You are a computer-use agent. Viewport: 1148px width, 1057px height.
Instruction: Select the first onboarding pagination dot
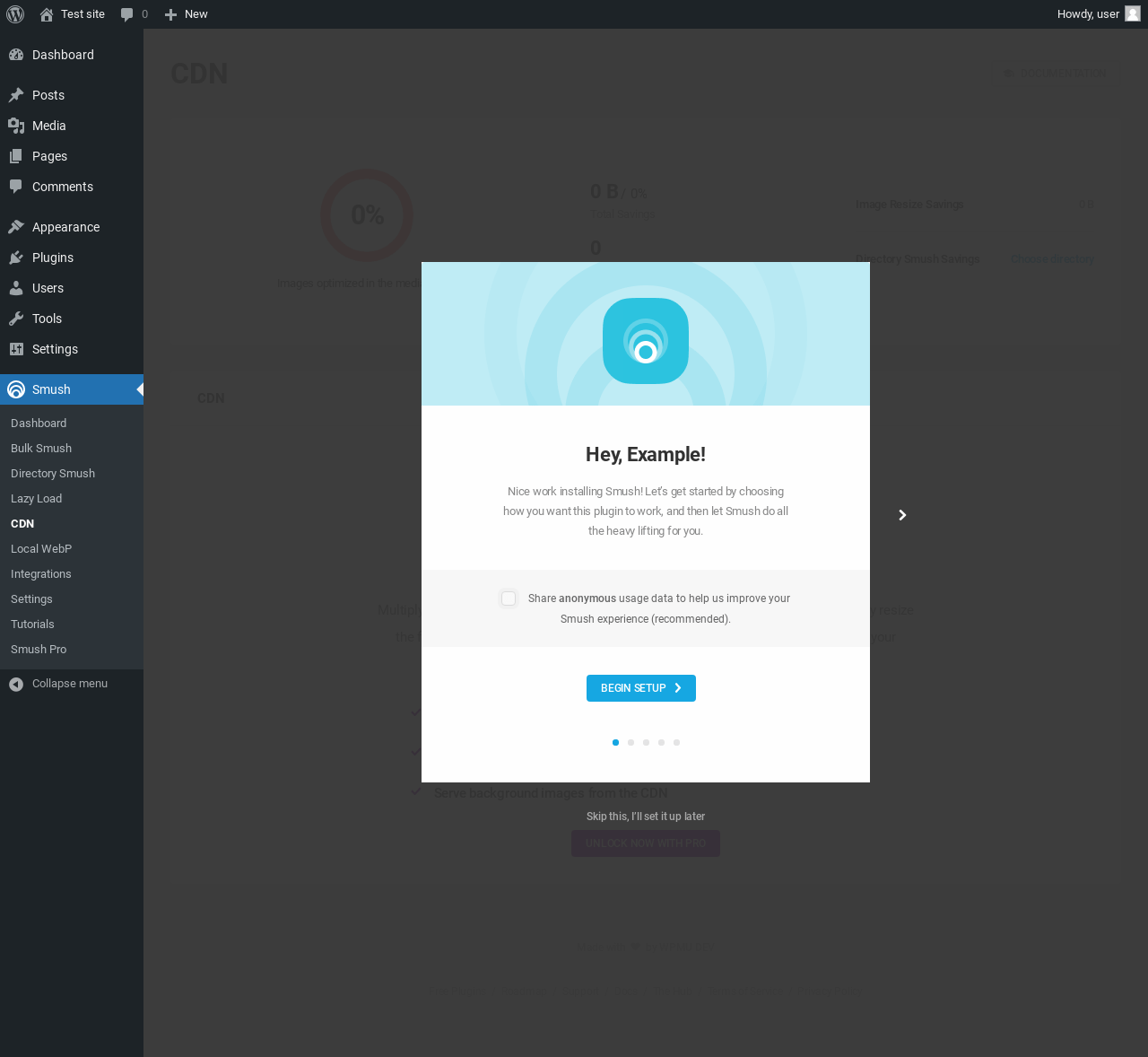coord(615,742)
